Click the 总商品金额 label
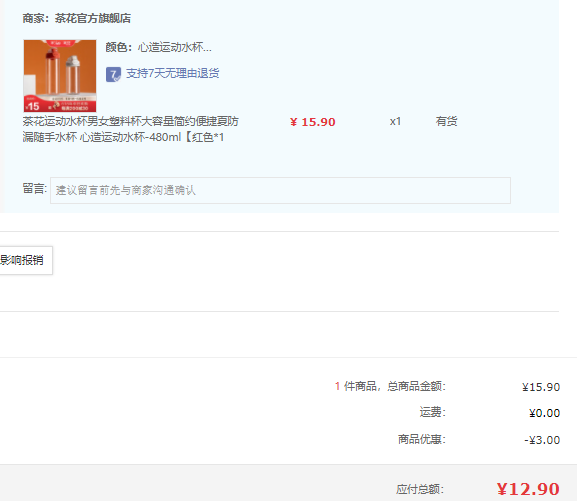 pyautogui.click(x=417, y=386)
